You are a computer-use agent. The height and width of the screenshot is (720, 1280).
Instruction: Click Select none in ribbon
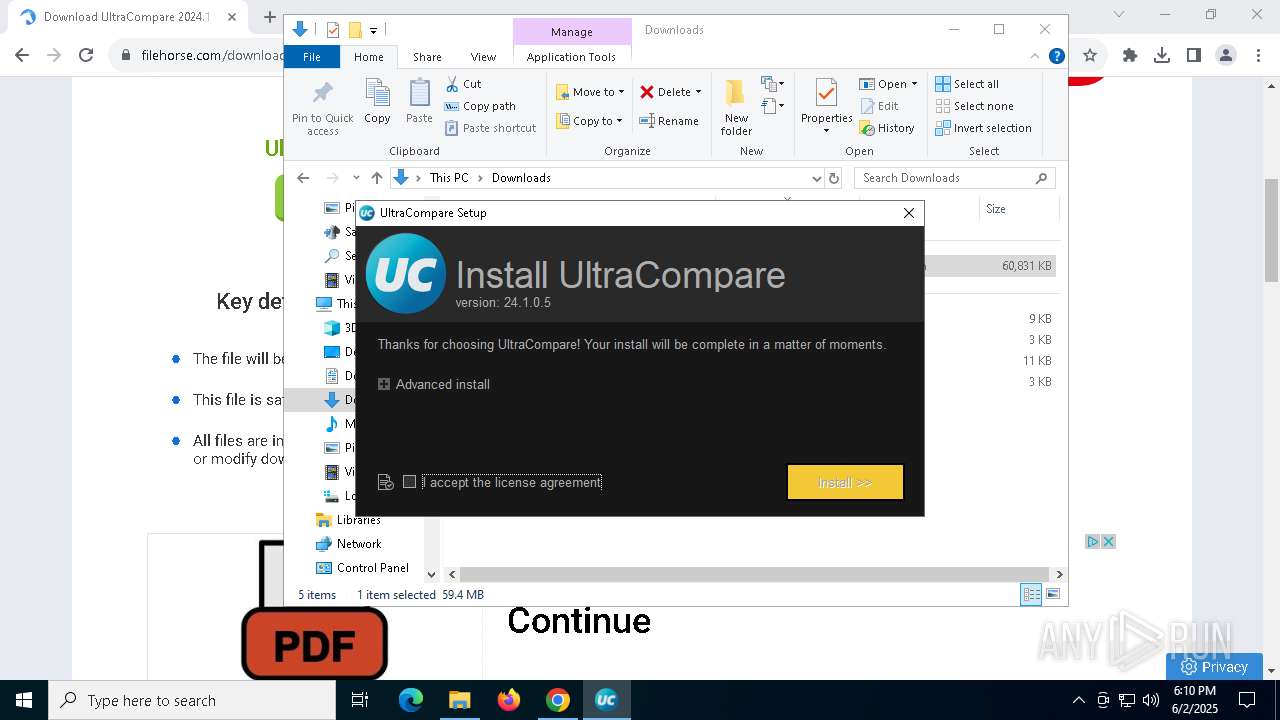point(975,106)
